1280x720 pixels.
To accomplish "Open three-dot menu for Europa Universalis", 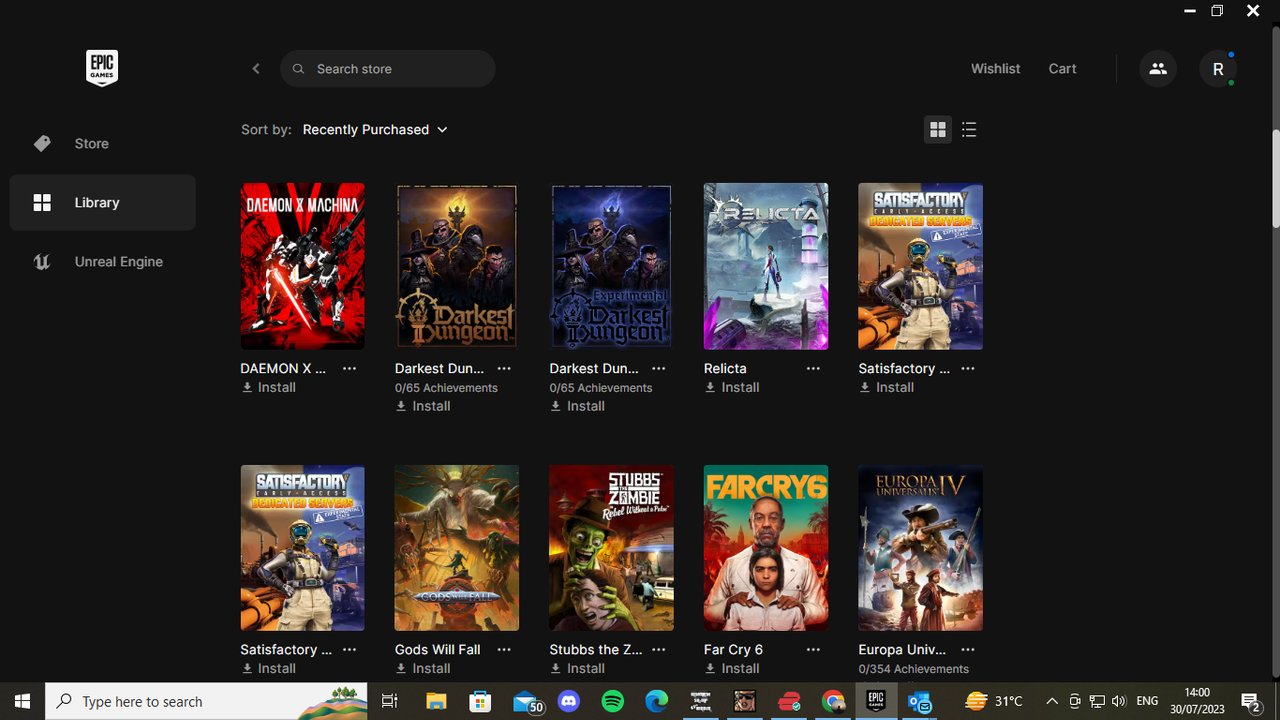I will pyautogui.click(x=967, y=649).
